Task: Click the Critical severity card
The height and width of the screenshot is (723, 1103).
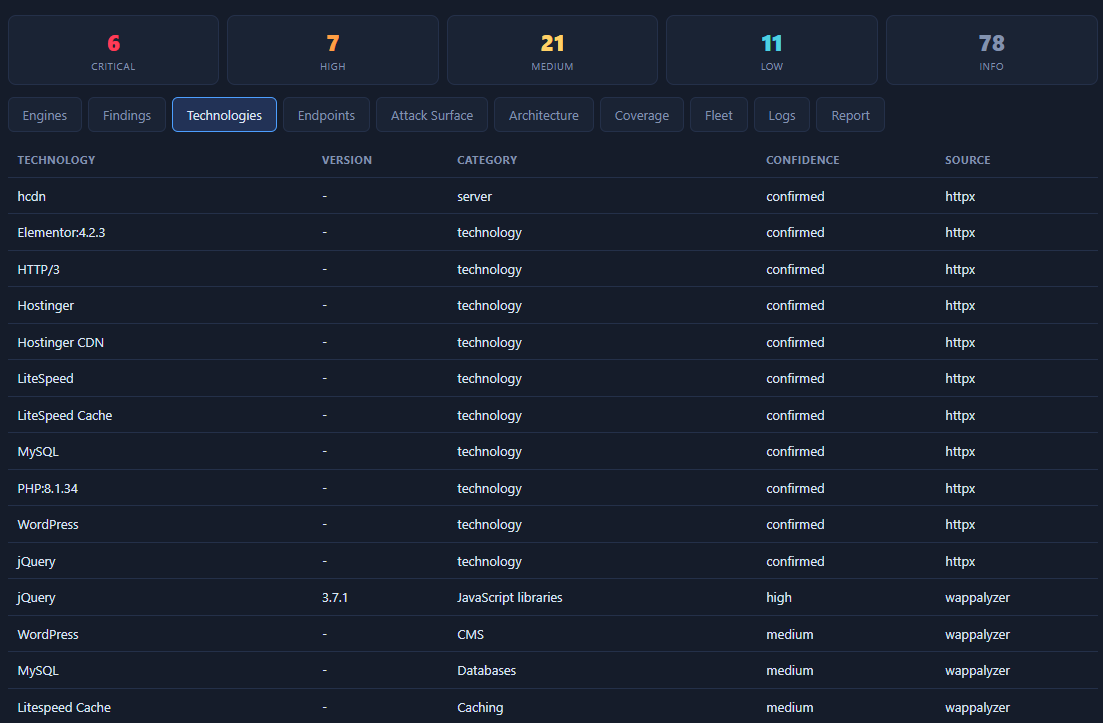Action: [x=113, y=50]
